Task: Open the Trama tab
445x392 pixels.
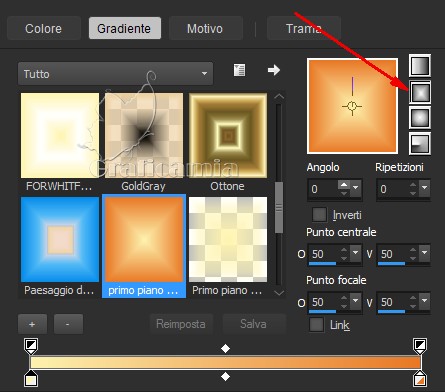Action: coord(303,28)
